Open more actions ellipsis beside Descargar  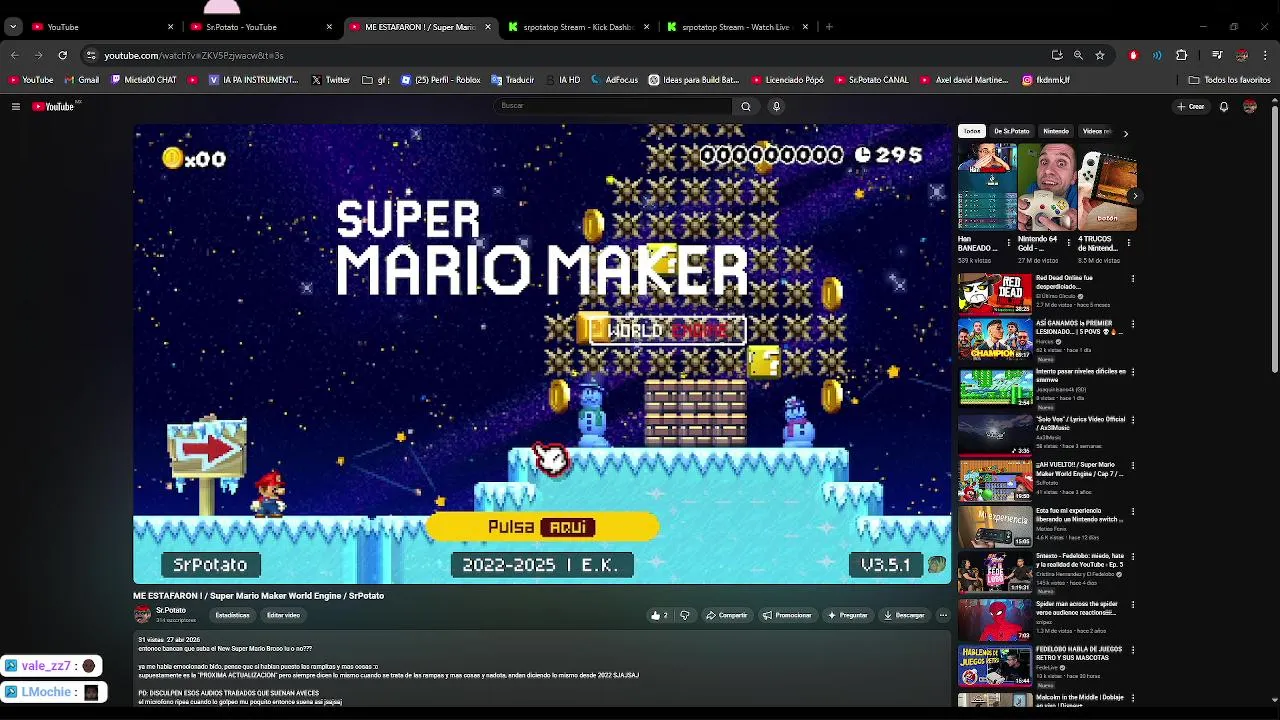[x=943, y=615]
